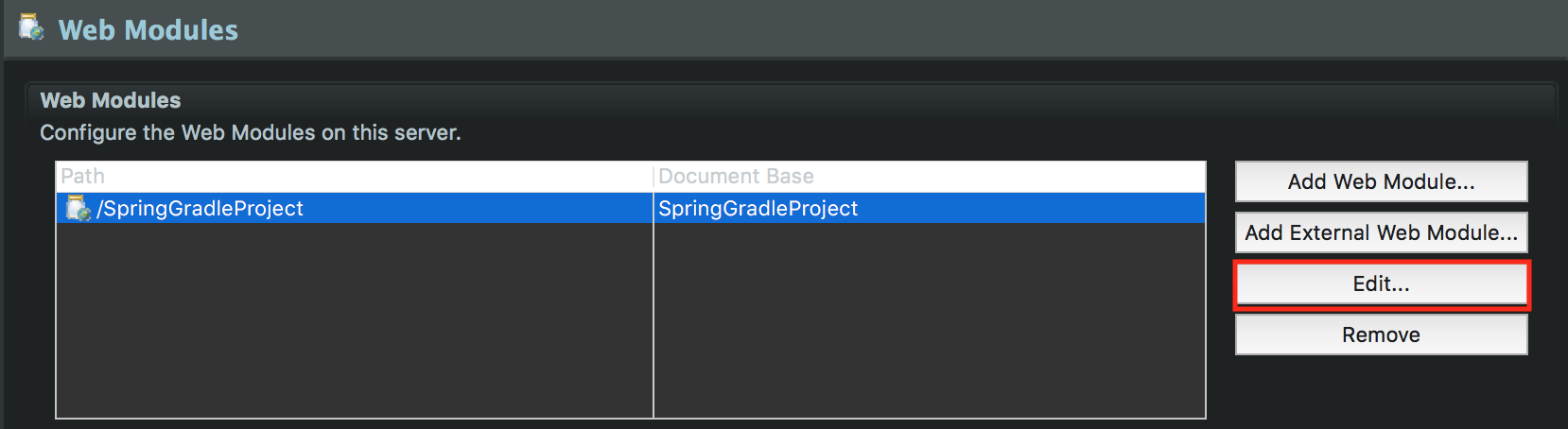Click the divider between Path and Document Base headers
The image size is (1568, 429).
[653, 177]
